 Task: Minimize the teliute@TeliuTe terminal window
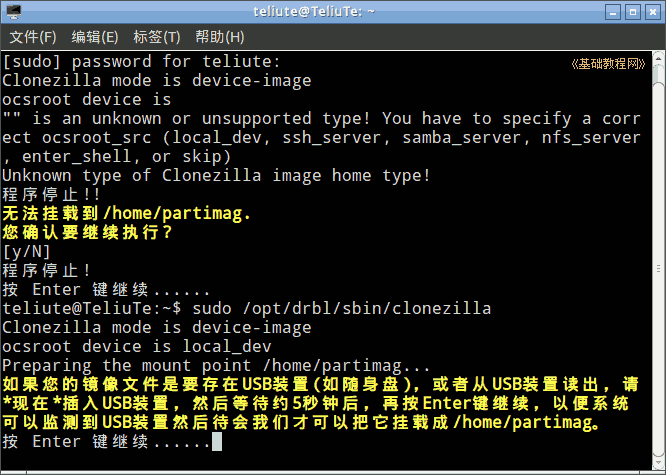coord(613,12)
